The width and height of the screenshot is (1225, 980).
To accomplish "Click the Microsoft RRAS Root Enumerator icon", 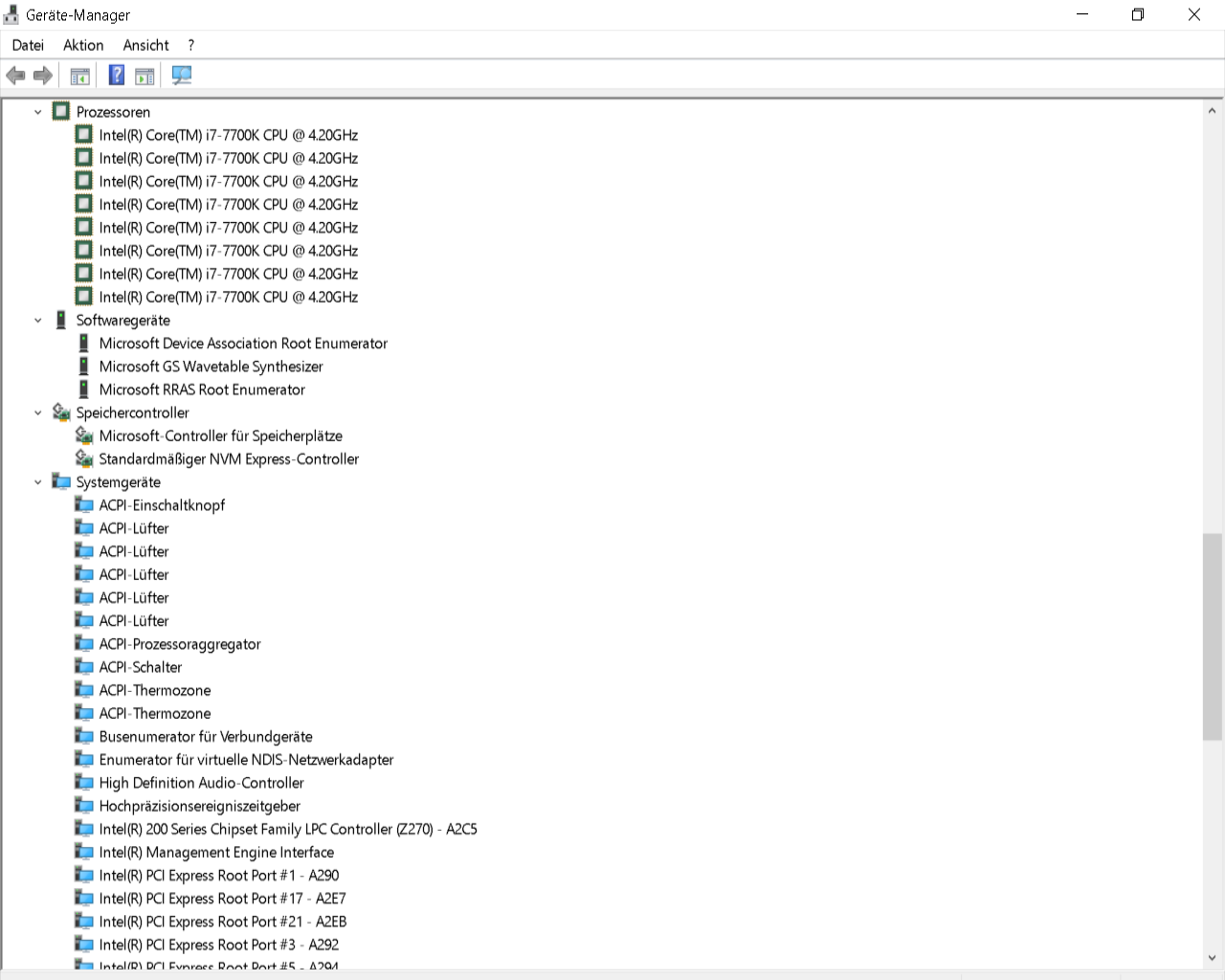I will (84, 390).
